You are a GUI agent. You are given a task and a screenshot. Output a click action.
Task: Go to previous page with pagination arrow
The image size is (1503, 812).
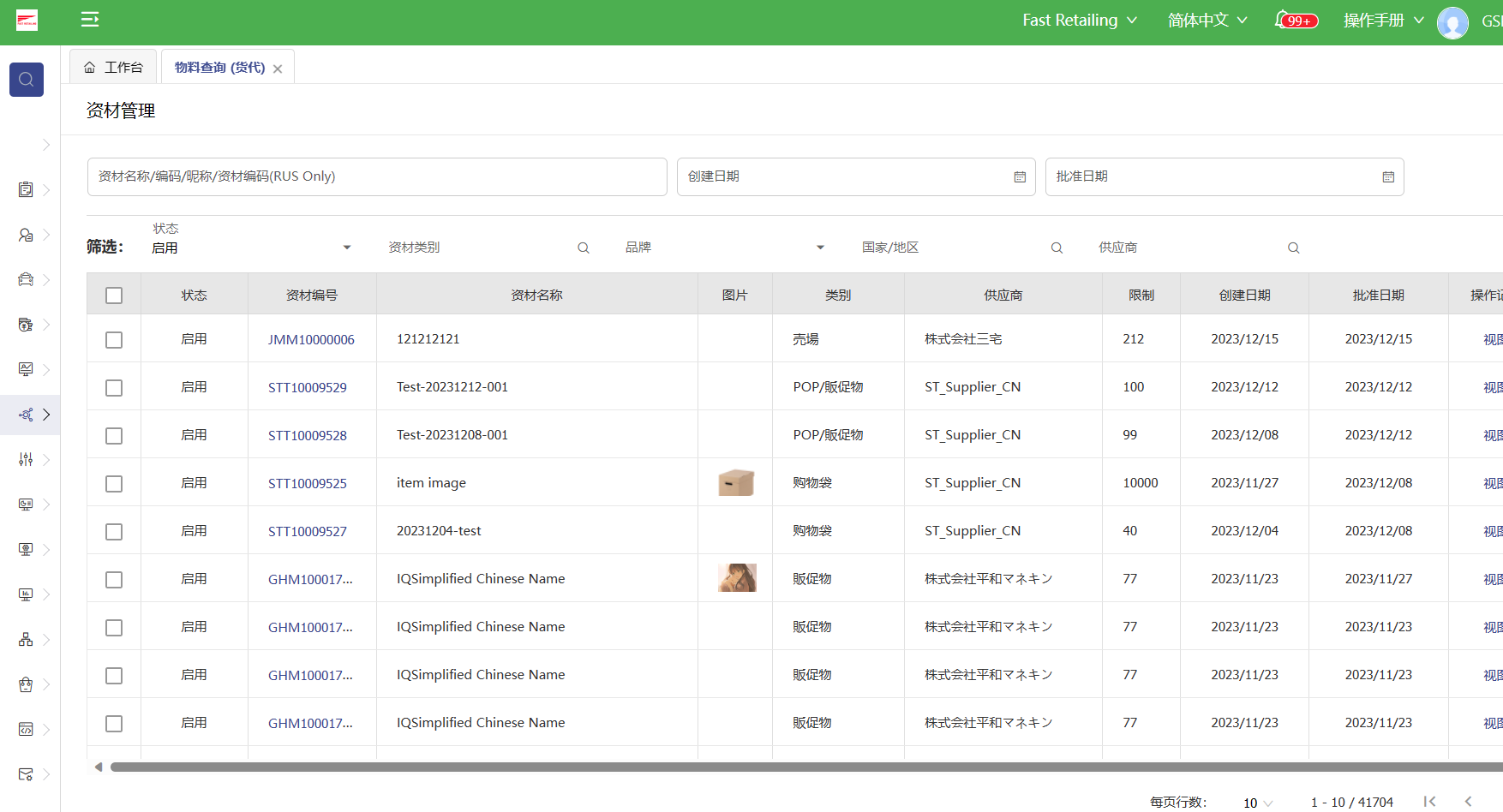(x=1468, y=802)
